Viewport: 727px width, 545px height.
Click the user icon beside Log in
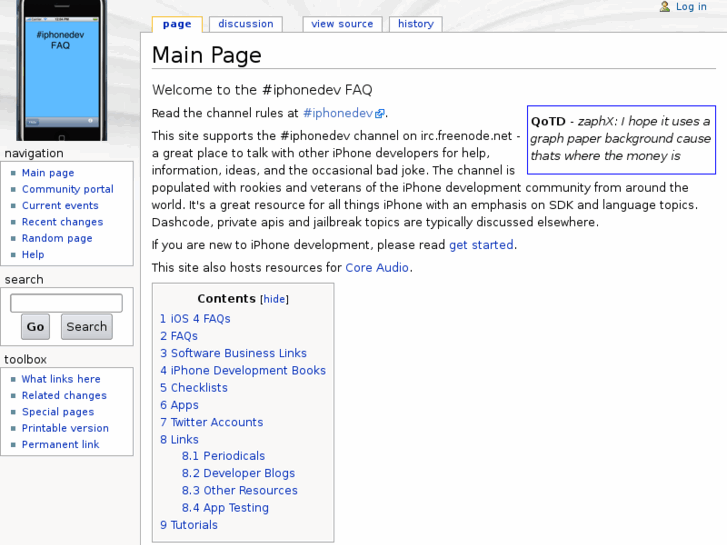point(665,7)
